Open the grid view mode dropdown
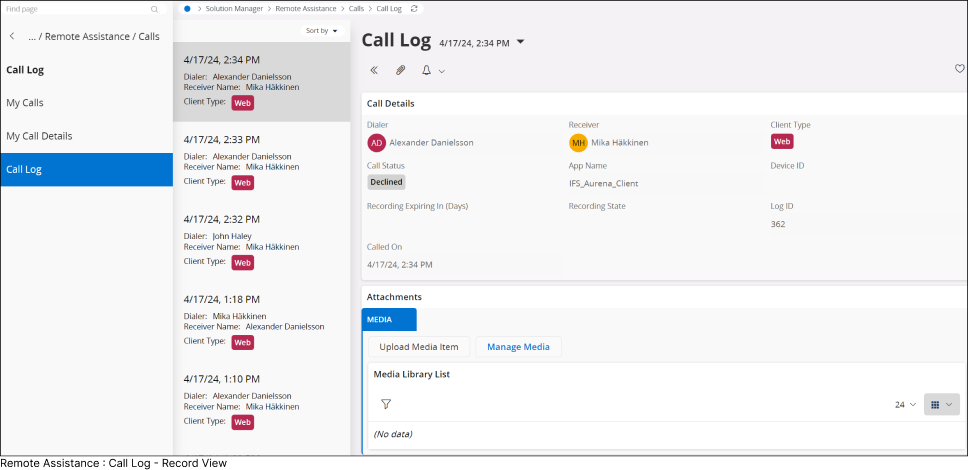 tap(942, 405)
